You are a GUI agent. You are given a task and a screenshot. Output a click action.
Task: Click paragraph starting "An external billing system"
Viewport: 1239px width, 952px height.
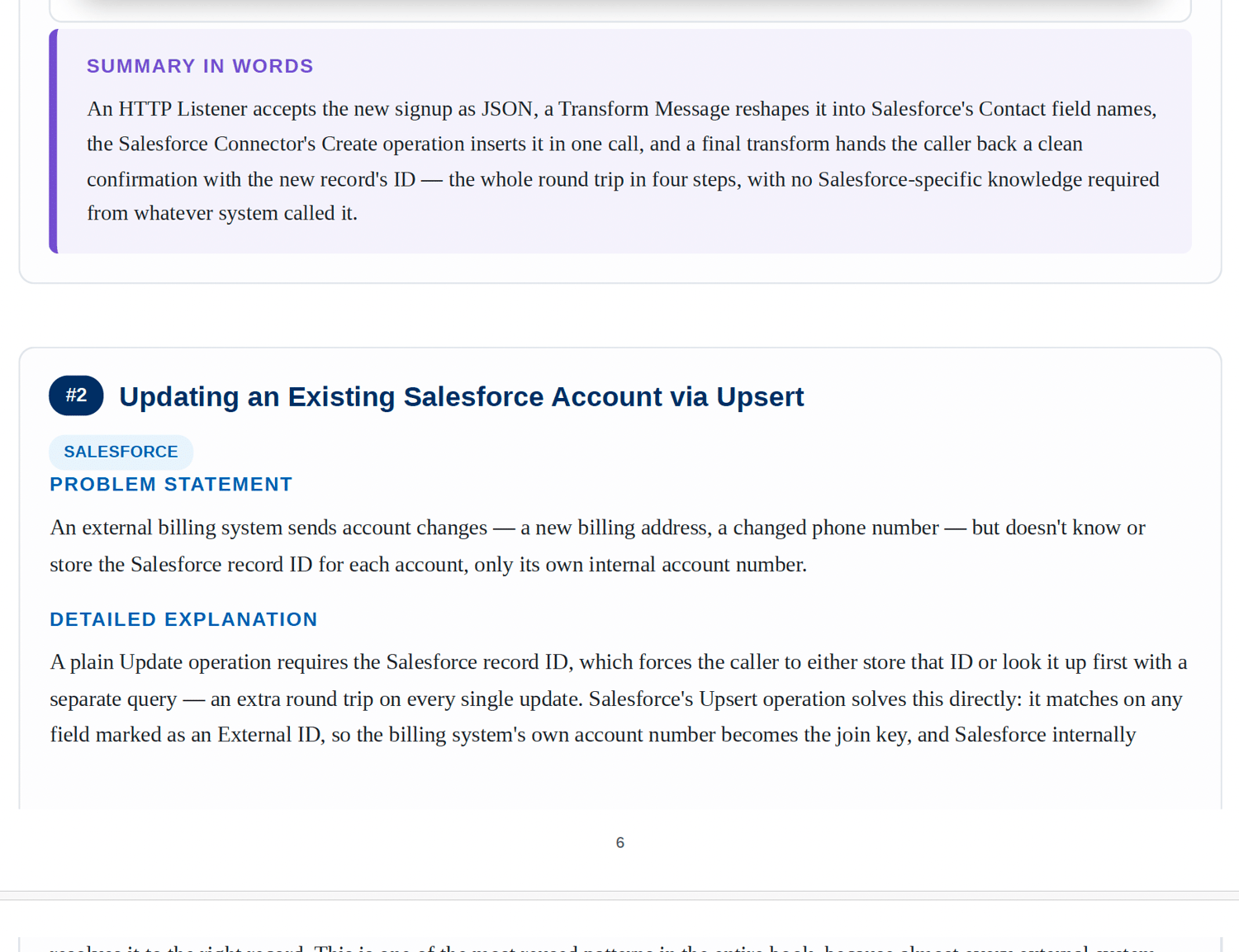click(x=598, y=546)
